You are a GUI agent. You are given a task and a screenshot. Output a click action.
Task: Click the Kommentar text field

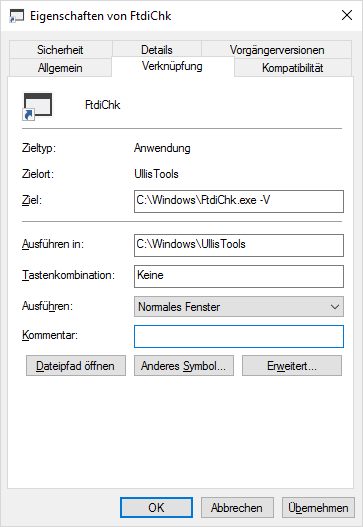tap(239, 336)
